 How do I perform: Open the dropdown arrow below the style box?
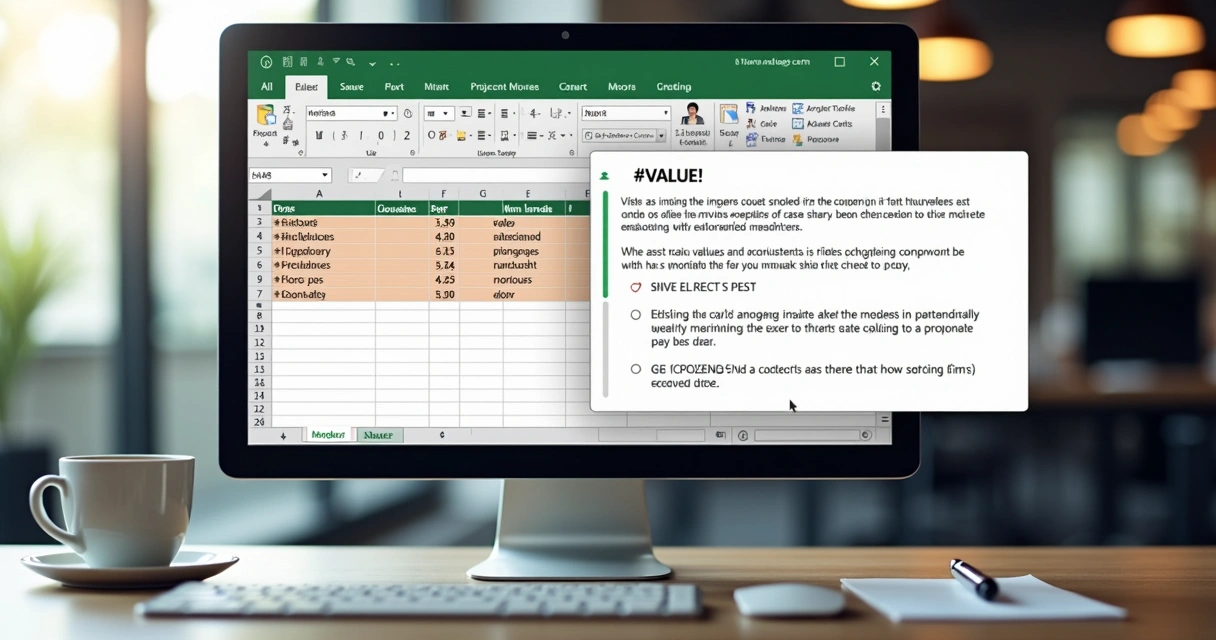tap(661, 135)
